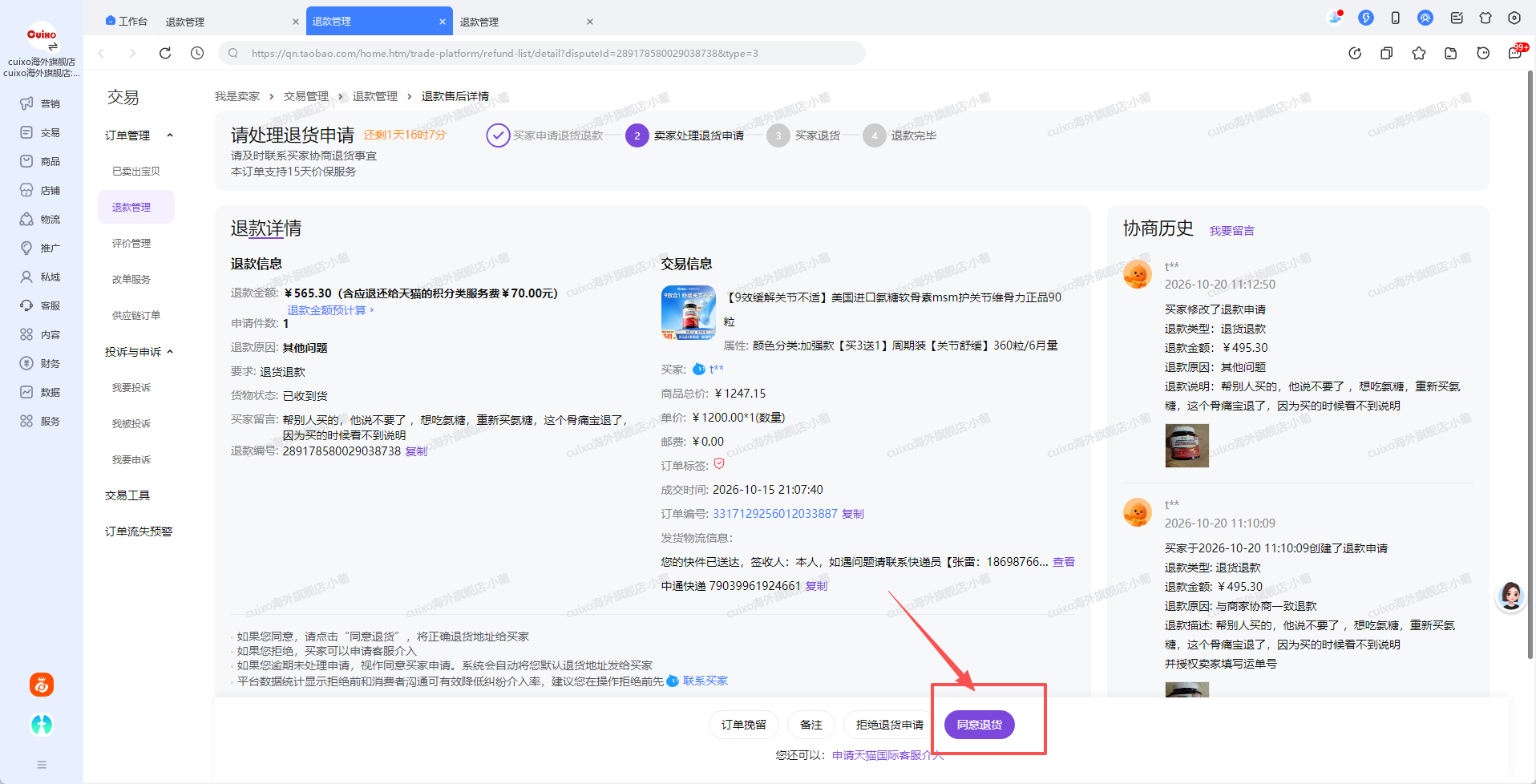This screenshot has height=784, width=1536.
Task: Click the orange app icon at sidebar bottom
Action: coord(42,685)
